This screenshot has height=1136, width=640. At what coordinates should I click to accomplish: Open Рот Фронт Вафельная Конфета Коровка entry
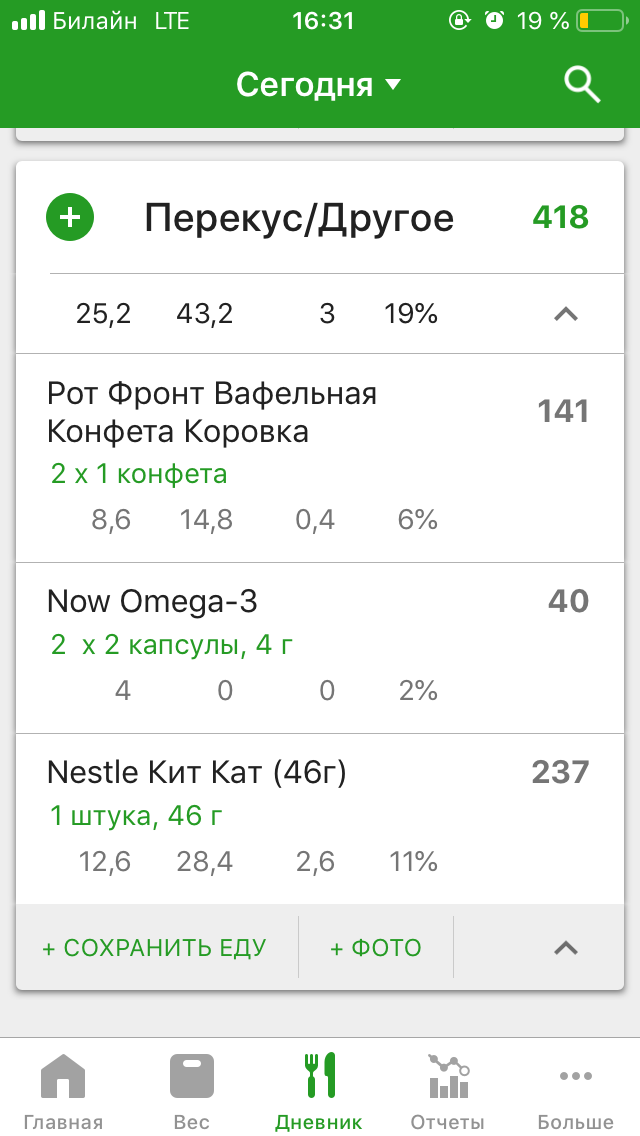(x=212, y=412)
